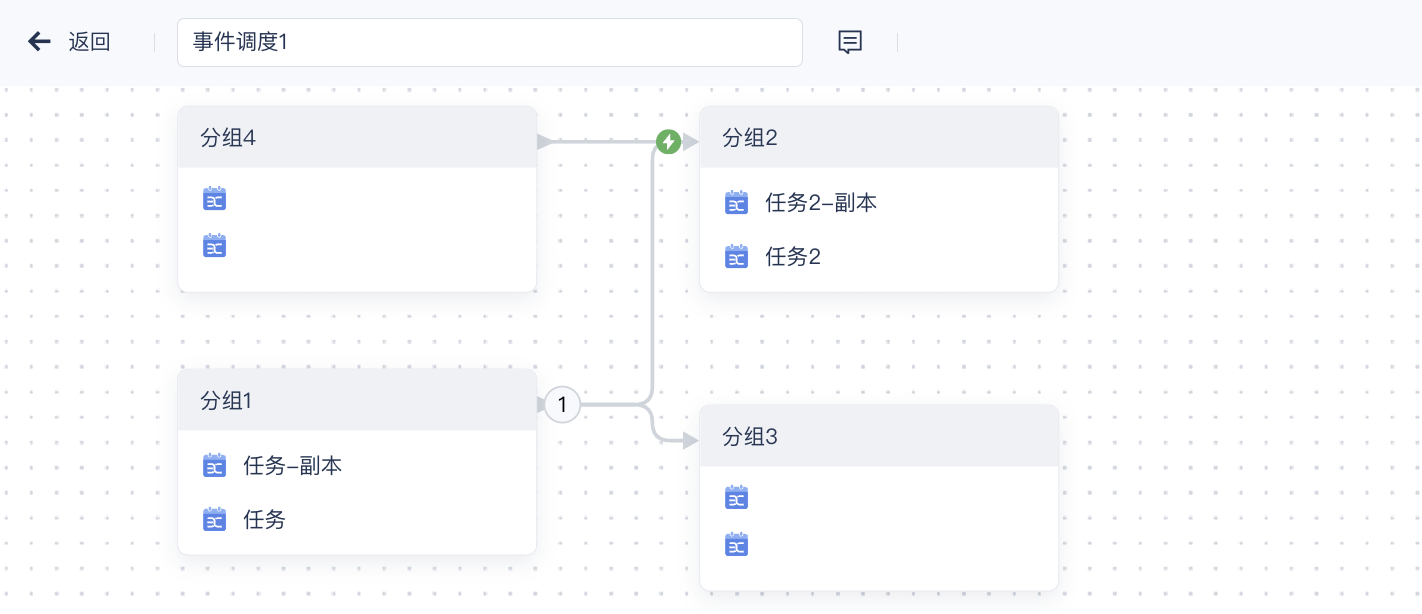Viewport: 1422px width, 614px height.
Task: Open the comment/notes icon in toolbar
Action: (x=850, y=42)
